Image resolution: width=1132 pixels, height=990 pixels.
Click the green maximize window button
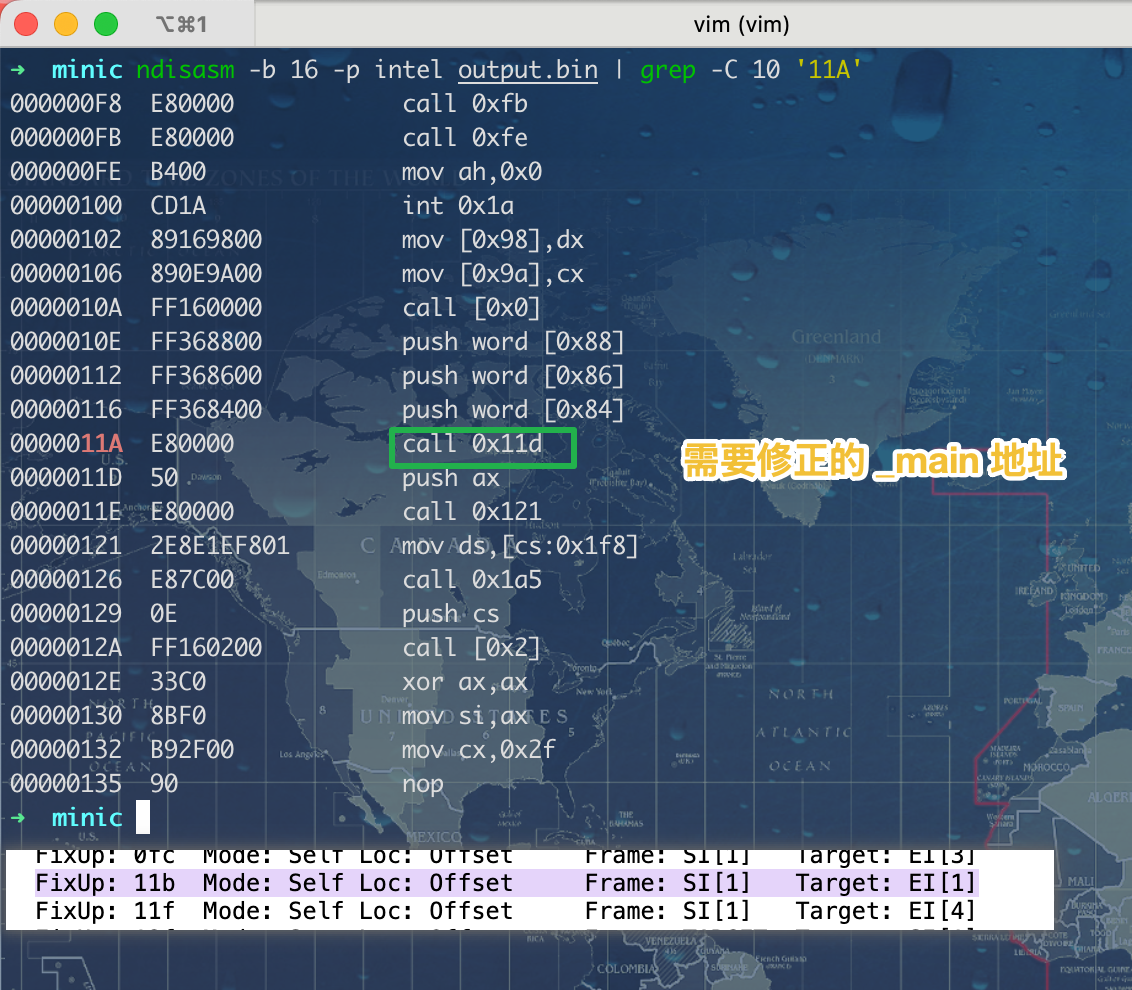pos(104,23)
